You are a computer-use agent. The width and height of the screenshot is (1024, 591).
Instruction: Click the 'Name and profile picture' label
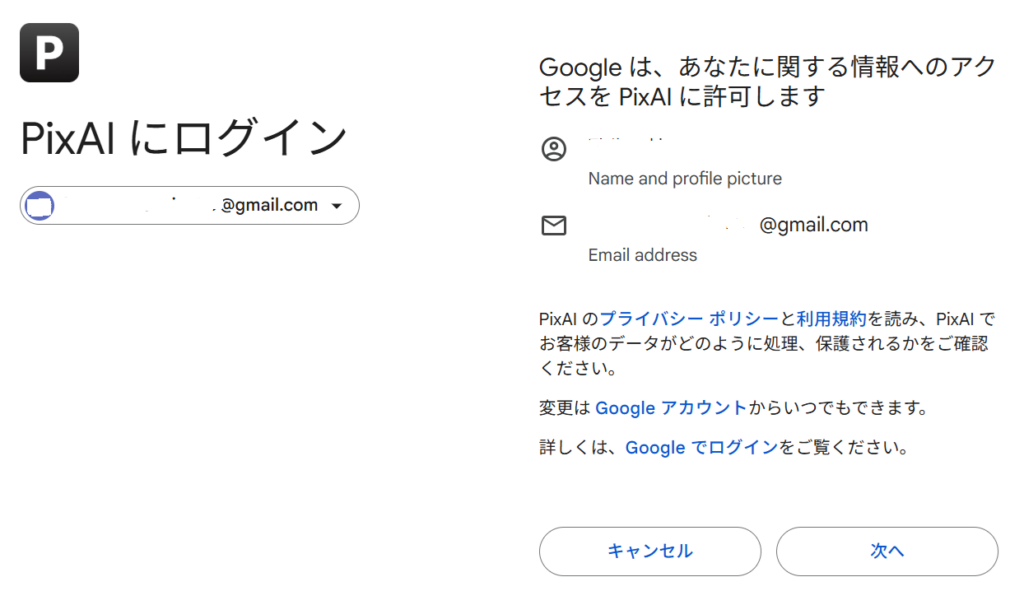click(685, 179)
